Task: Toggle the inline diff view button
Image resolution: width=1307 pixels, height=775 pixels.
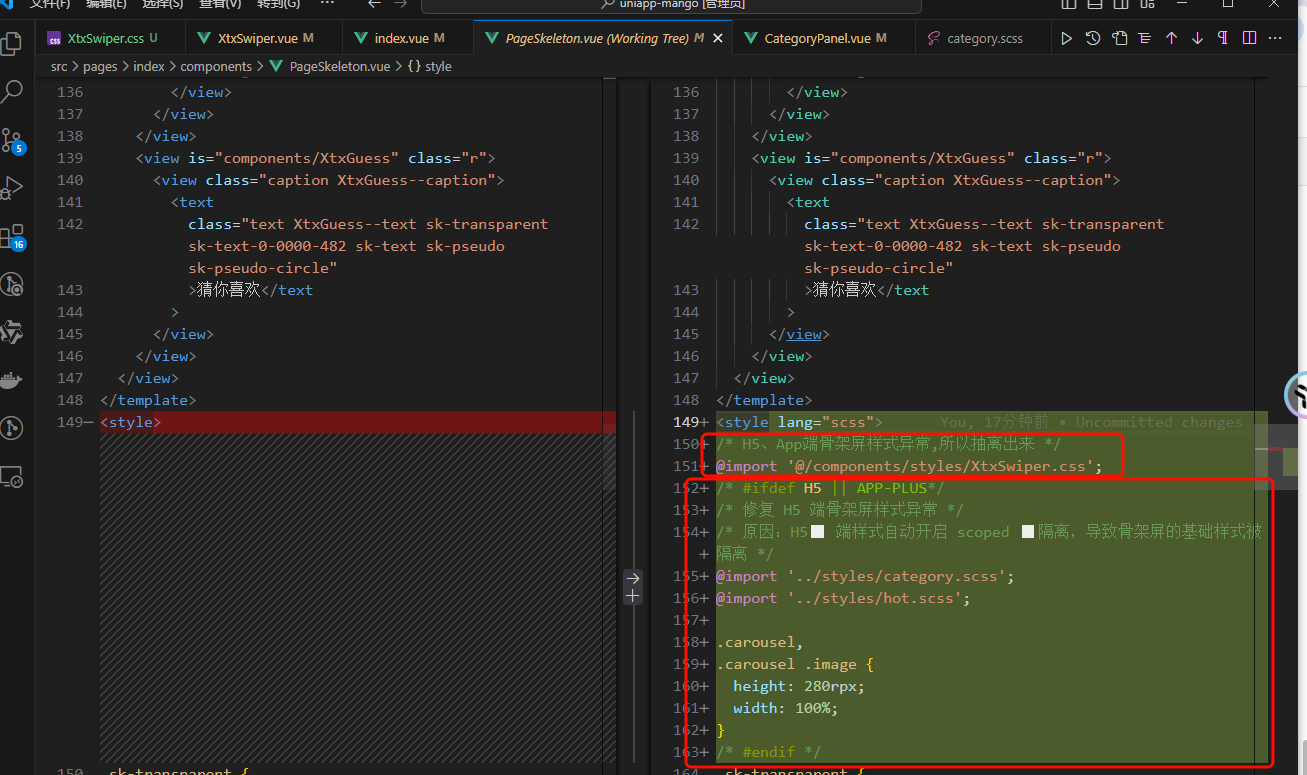Action: pyautogui.click(x=1249, y=38)
